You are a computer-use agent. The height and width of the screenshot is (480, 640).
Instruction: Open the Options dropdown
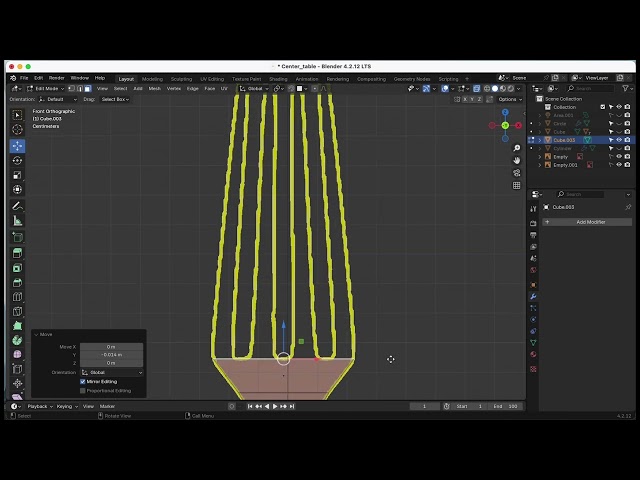click(x=510, y=99)
